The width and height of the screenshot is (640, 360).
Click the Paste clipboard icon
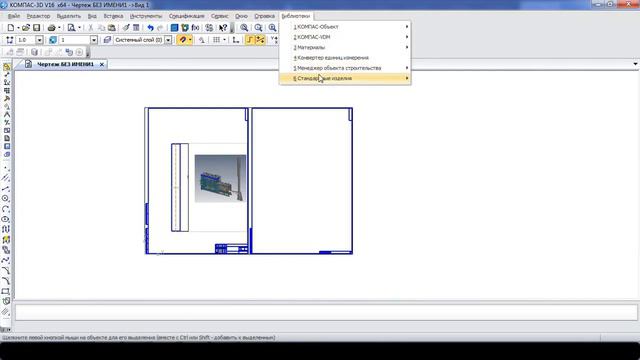click(x=111, y=28)
